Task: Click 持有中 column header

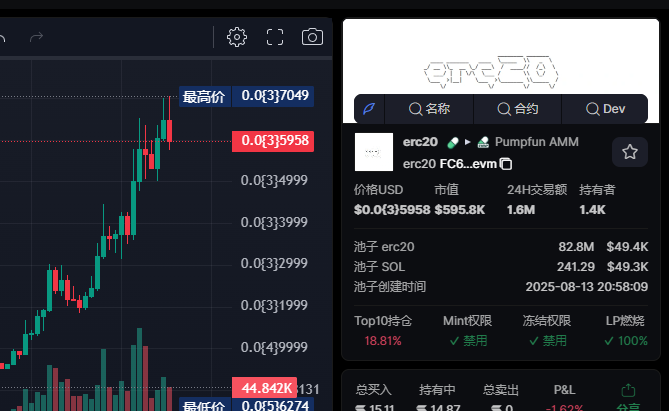Action: point(437,390)
